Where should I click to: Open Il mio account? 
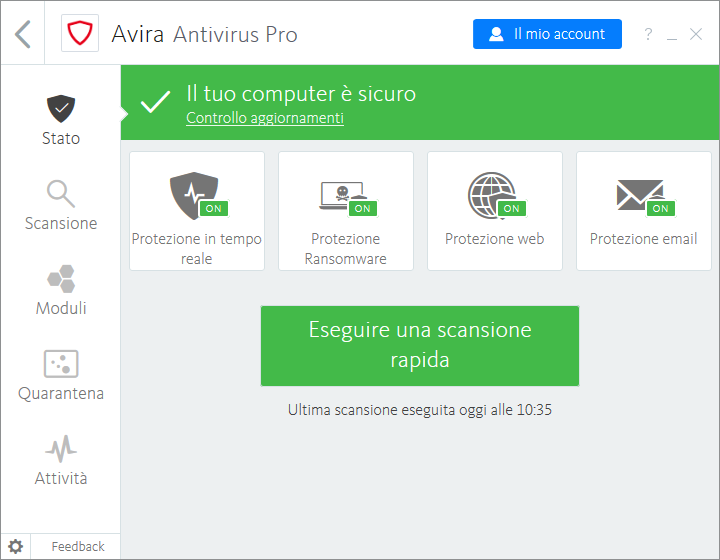pos(547,34)
